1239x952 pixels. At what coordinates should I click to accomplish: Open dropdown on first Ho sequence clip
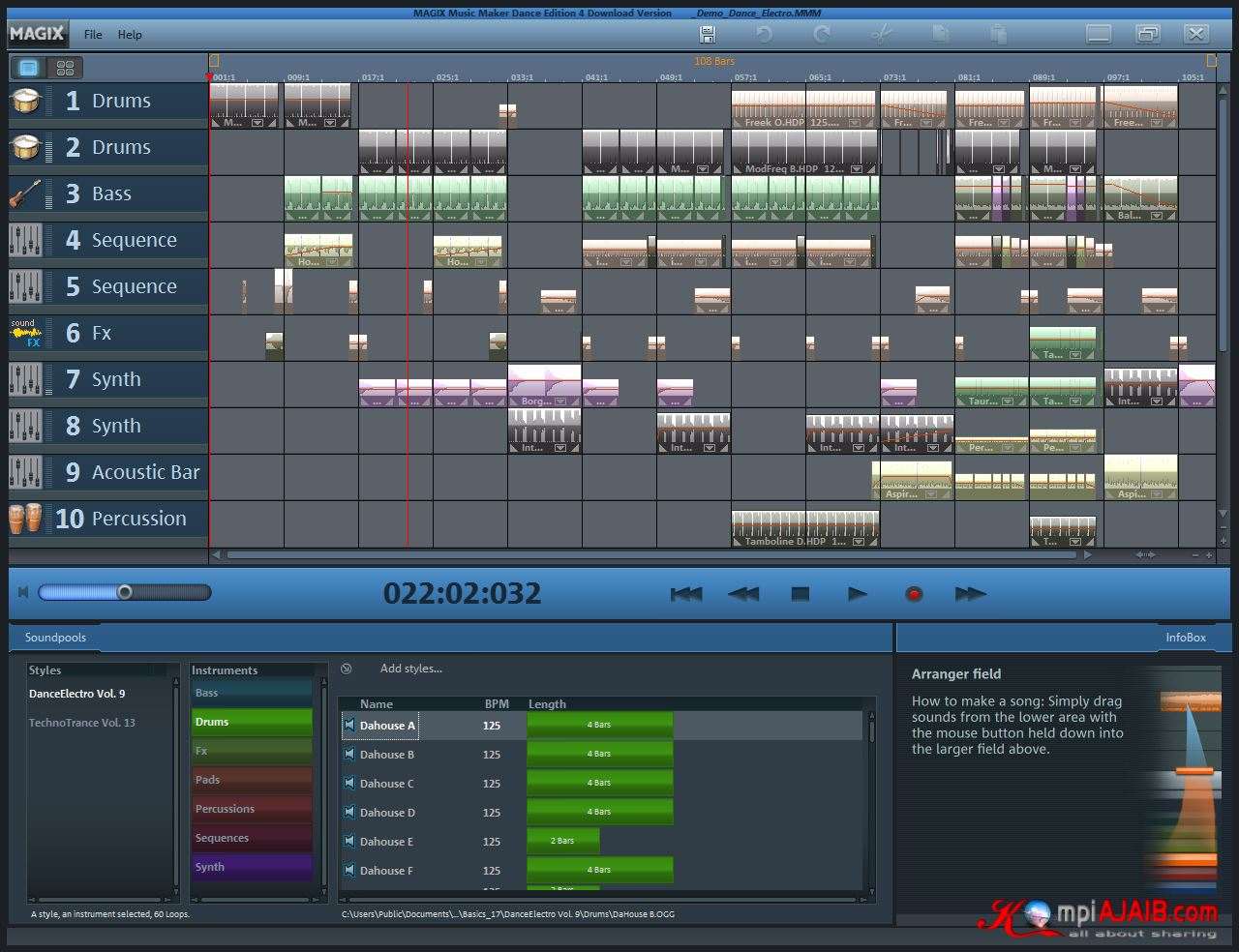(332, 262)
